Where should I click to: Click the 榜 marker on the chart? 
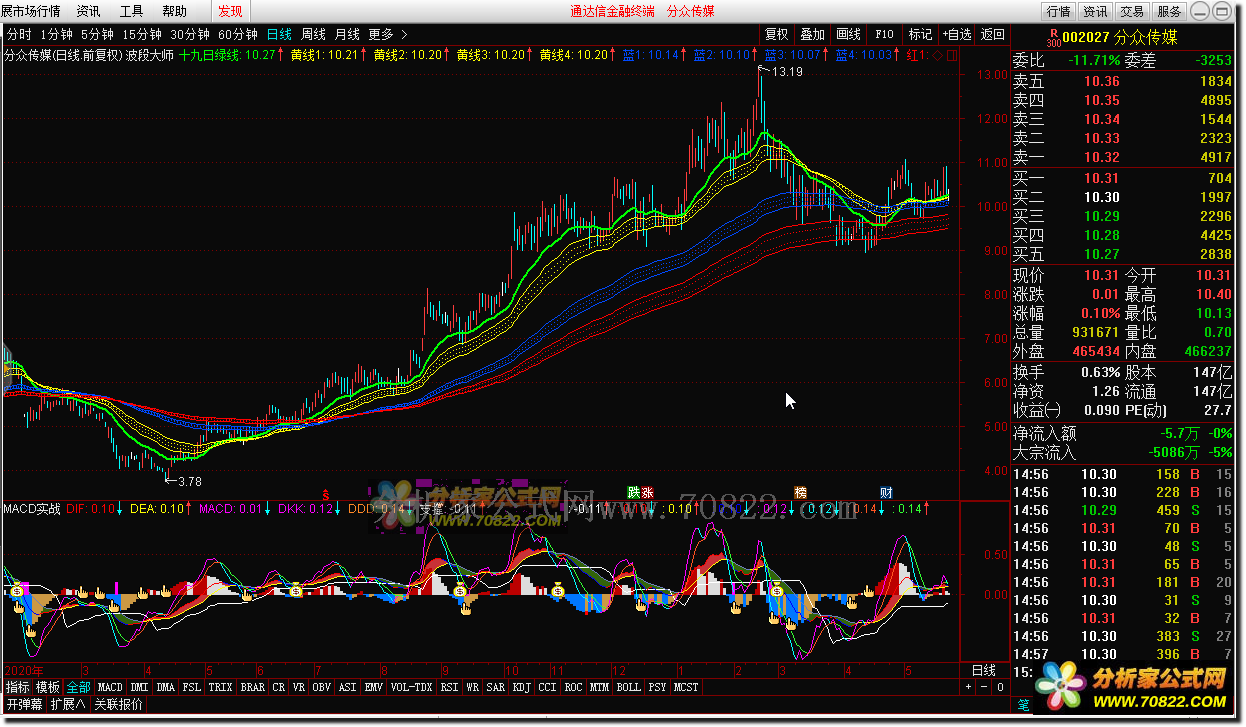coord(801,492)
